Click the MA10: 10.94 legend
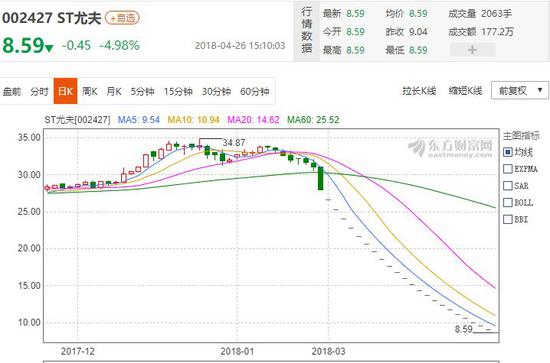550x363 pixels. (193, 120)
